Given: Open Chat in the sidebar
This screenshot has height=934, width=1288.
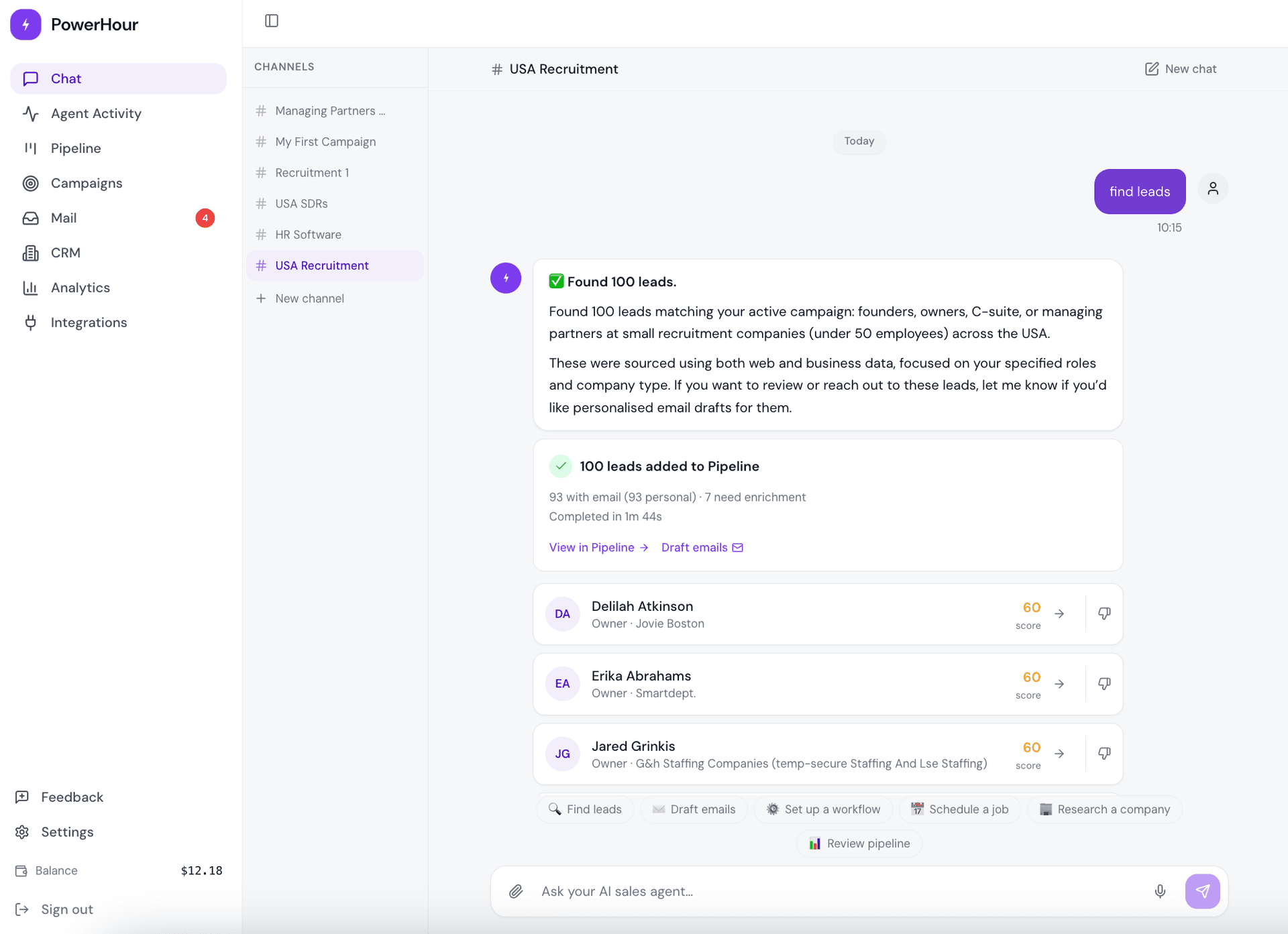Looking at the screenshot, I should coord(118,78).
